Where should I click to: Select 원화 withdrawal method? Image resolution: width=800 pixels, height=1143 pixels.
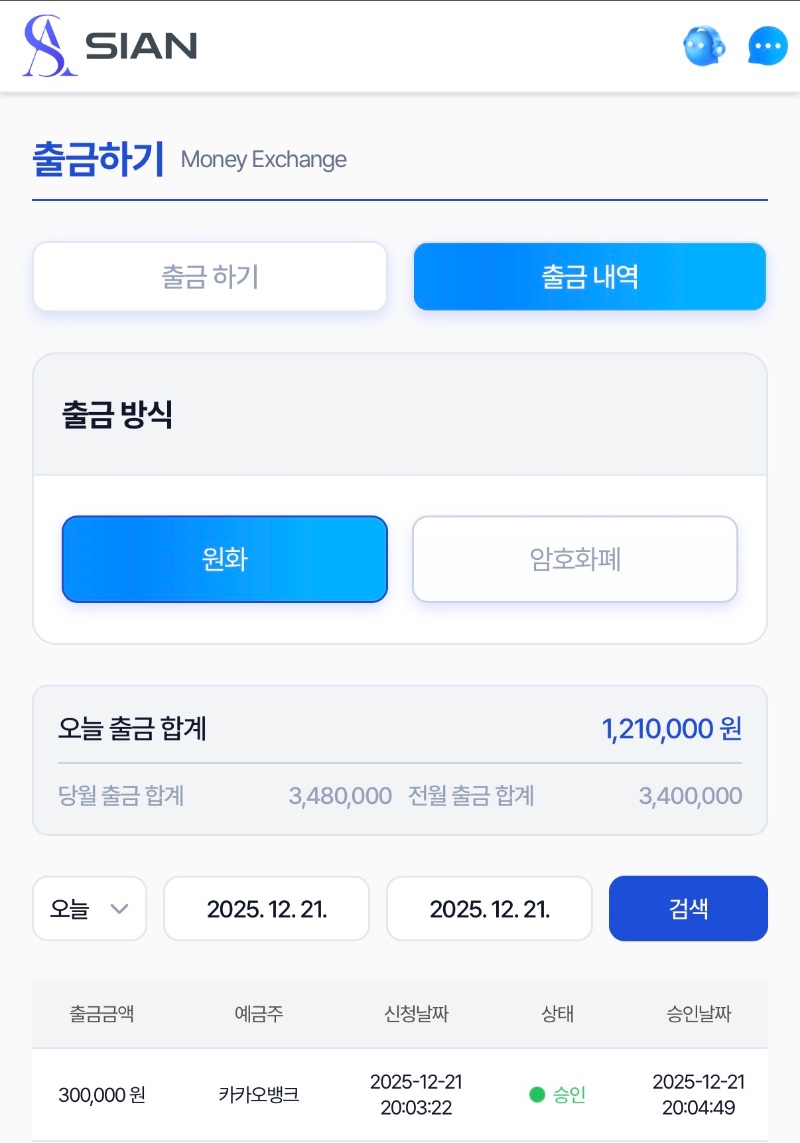224,559
